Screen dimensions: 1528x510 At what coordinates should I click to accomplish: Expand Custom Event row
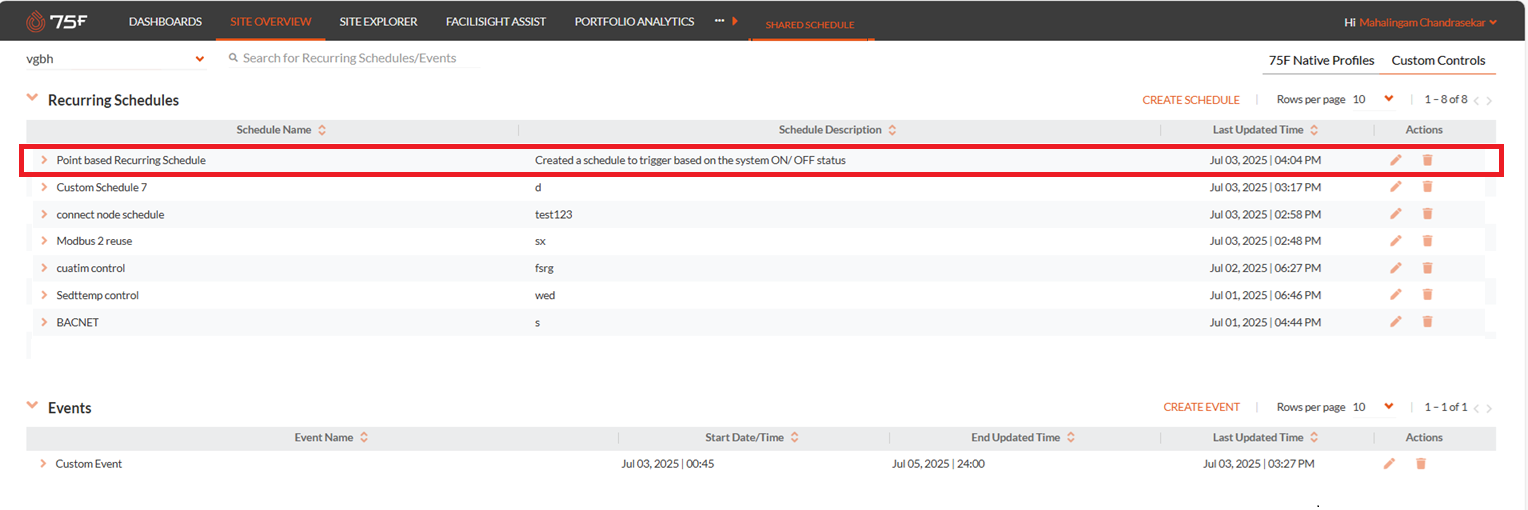pyautogui.click(x=44, y=464)
